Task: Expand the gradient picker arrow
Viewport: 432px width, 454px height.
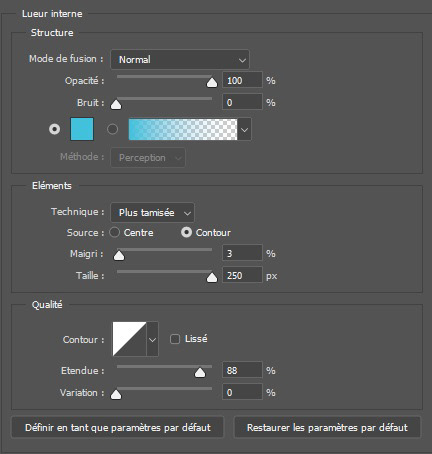Action: [x=245, y=129]
